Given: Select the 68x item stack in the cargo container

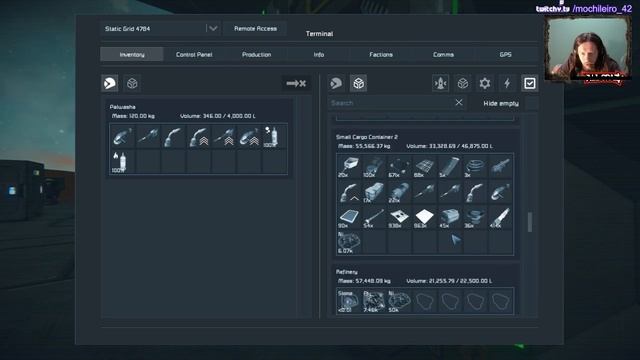Looking at the screenshot, I should tap(424, 167).
